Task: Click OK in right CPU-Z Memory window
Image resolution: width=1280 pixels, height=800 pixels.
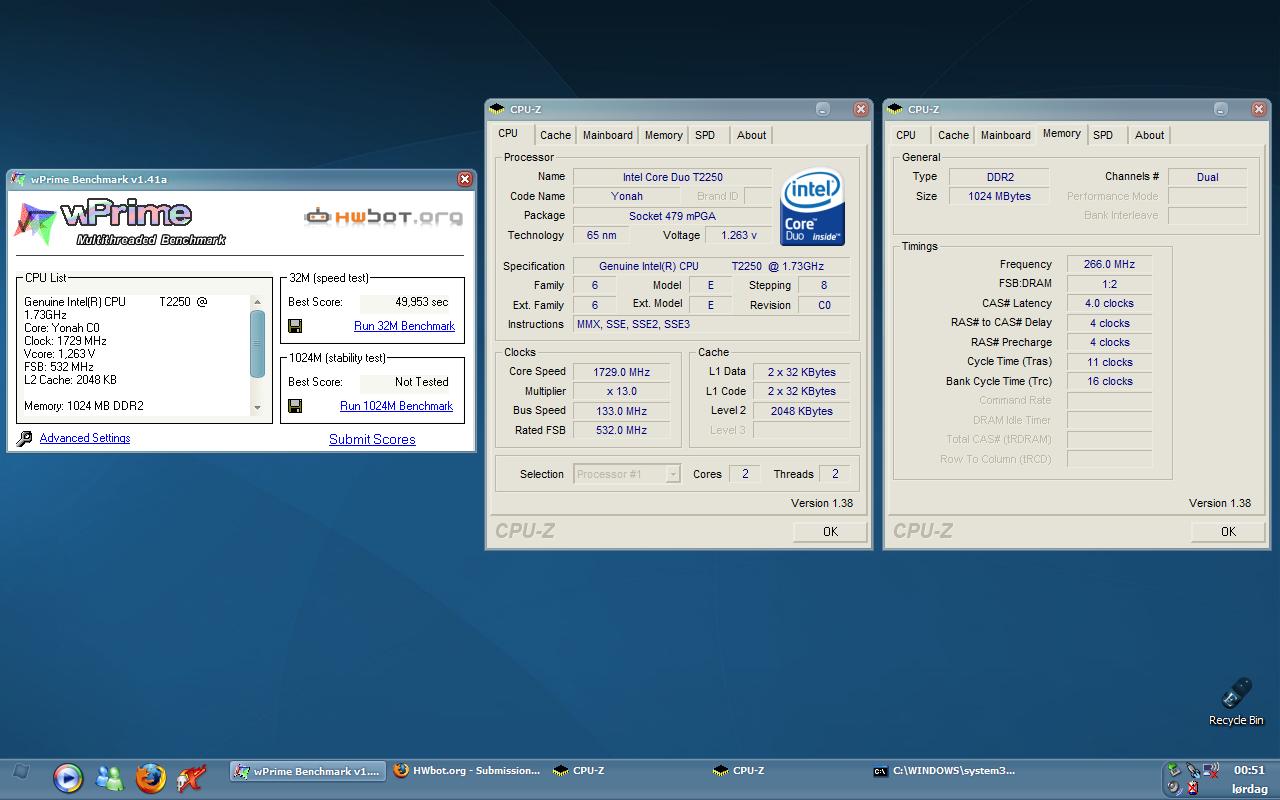Action: (x=1228, y=532)
